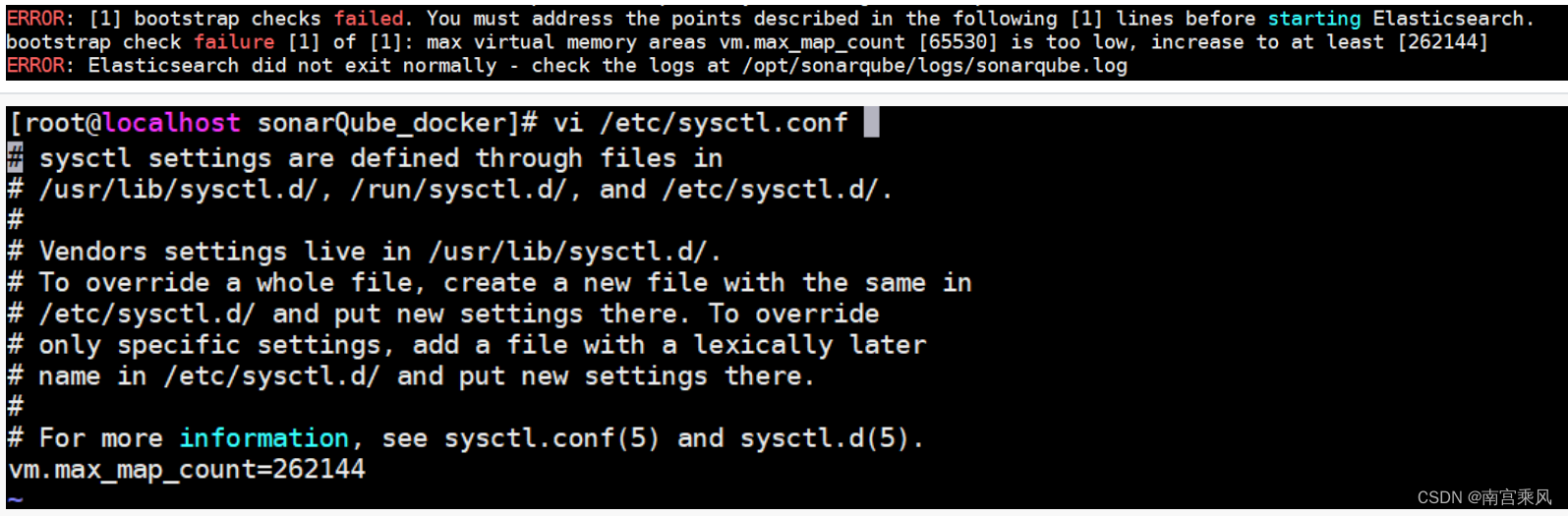Screen dimensions: 1568x516
Task: Click the 'localhost' hostname in prompt
Action: click(x=172, y=123)
